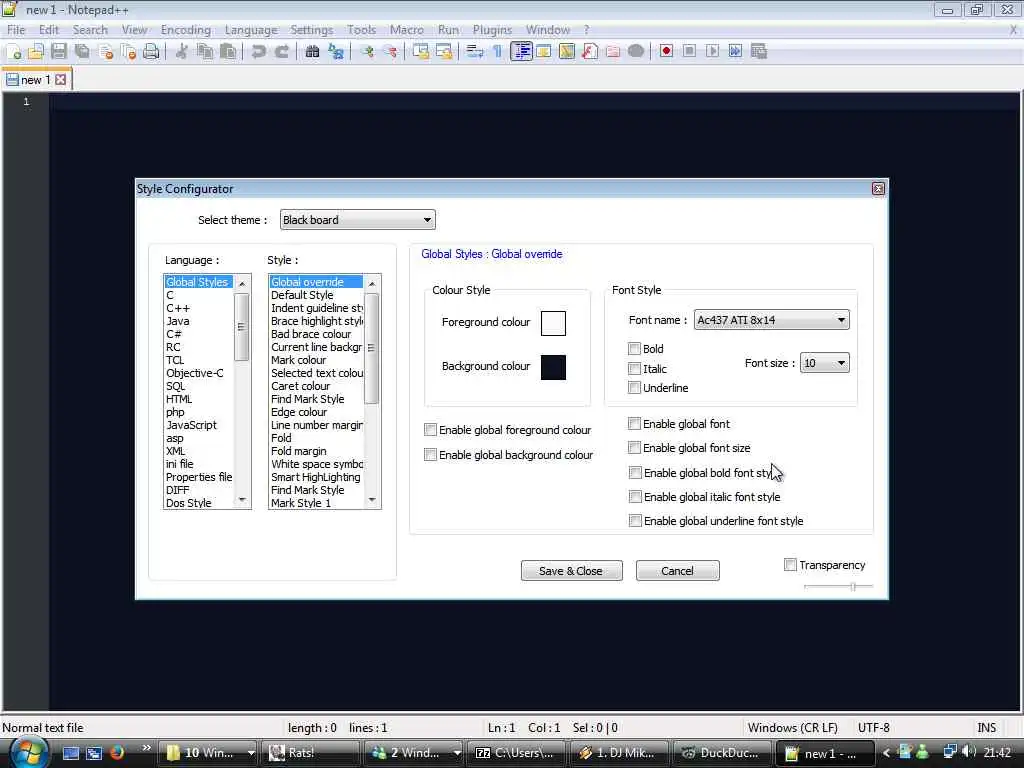Click the Start recording macro red icon
This screenshot has width=1024, height=768.
pyautogui.click(x=666, y=51)
